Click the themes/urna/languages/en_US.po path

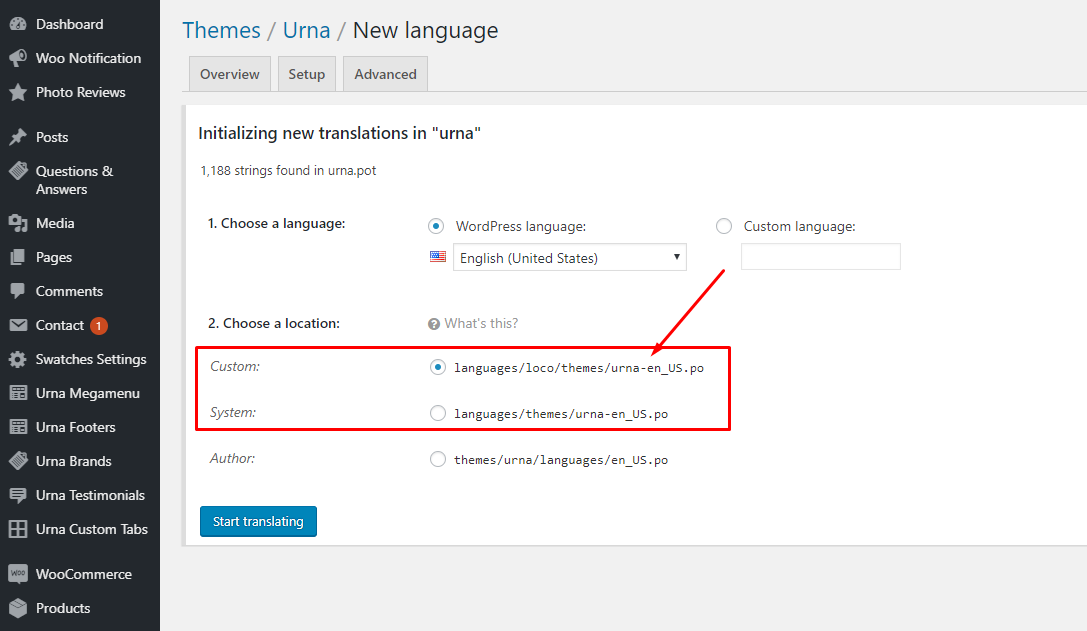[561, 460]
